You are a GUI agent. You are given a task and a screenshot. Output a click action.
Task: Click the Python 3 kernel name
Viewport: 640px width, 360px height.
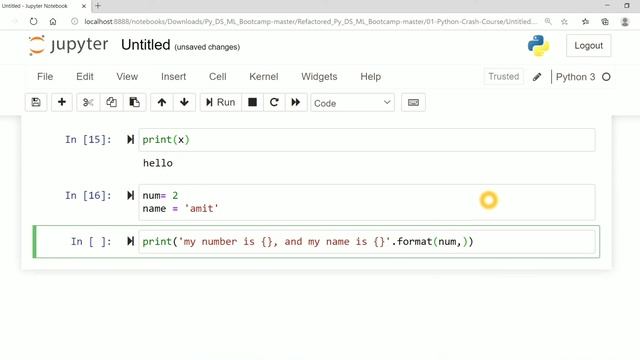(576, 77)
